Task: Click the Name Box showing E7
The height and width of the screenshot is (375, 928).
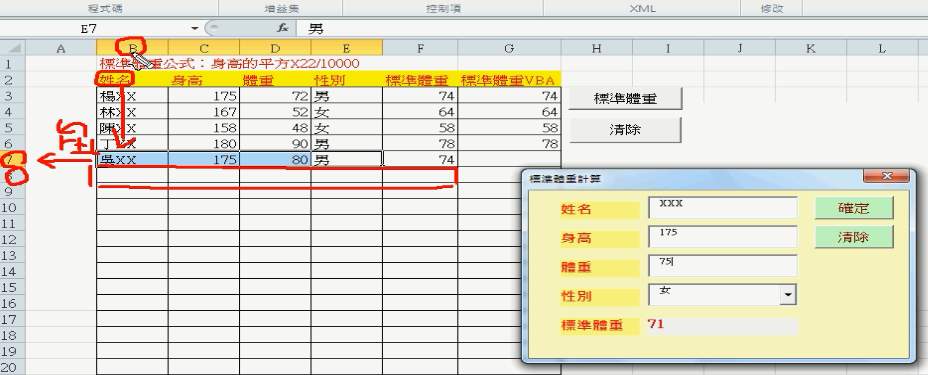Action: click(95, 28)
